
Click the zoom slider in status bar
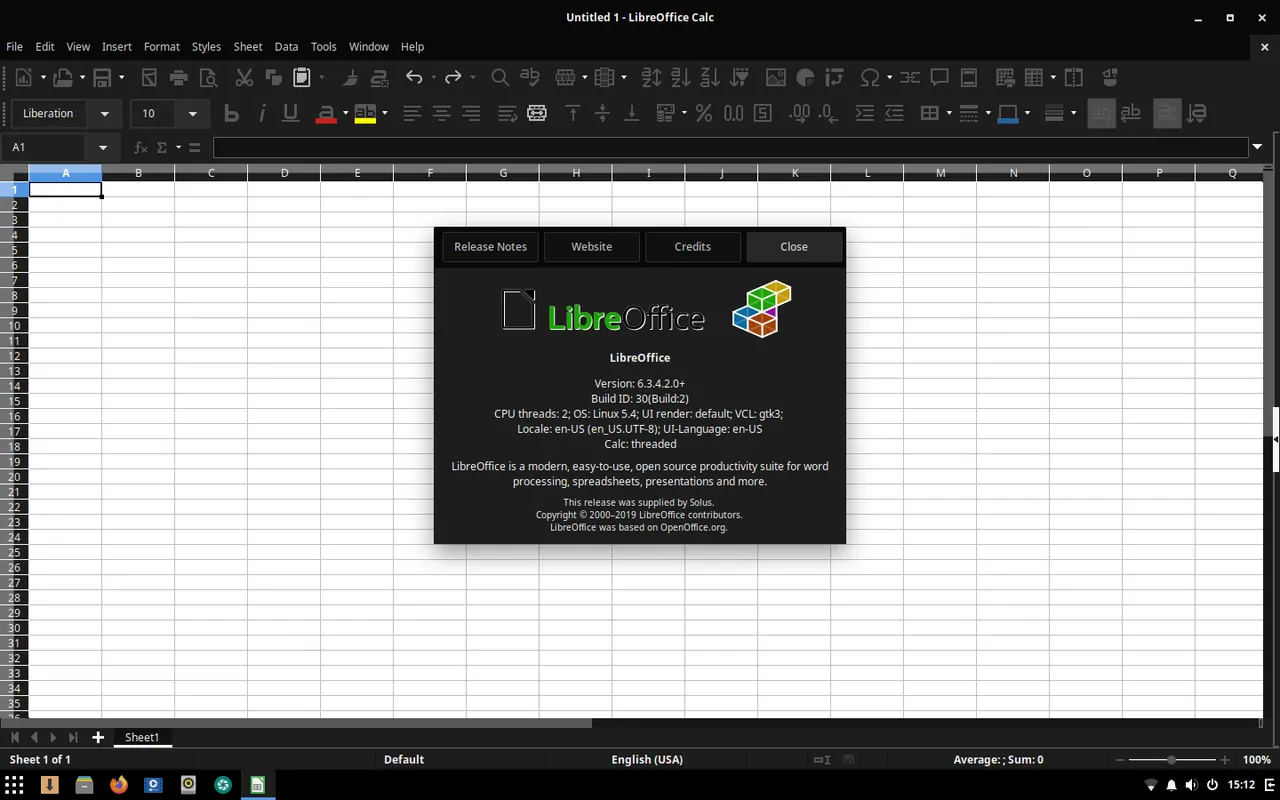[x=1171, y=760]
